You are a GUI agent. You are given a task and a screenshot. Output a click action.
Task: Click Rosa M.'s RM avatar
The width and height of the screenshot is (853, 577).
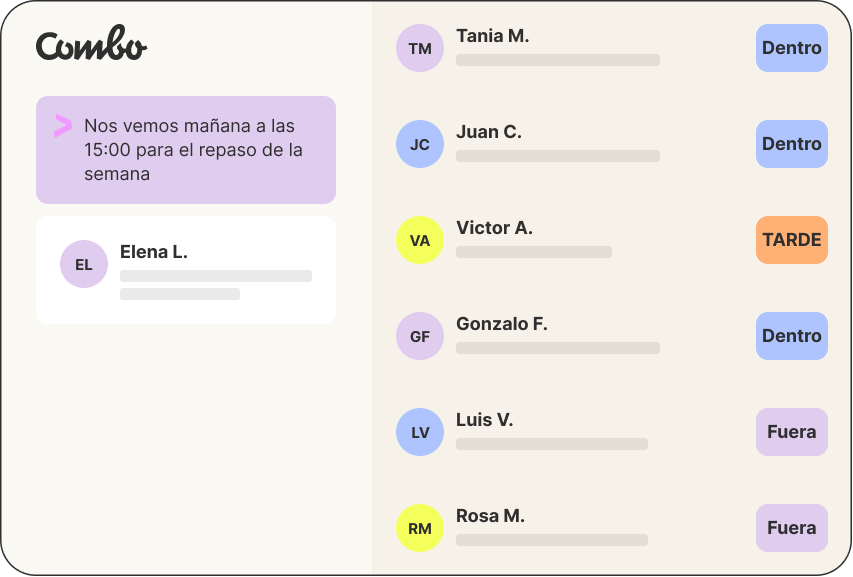pyautogui.click(x=420, y=528)
